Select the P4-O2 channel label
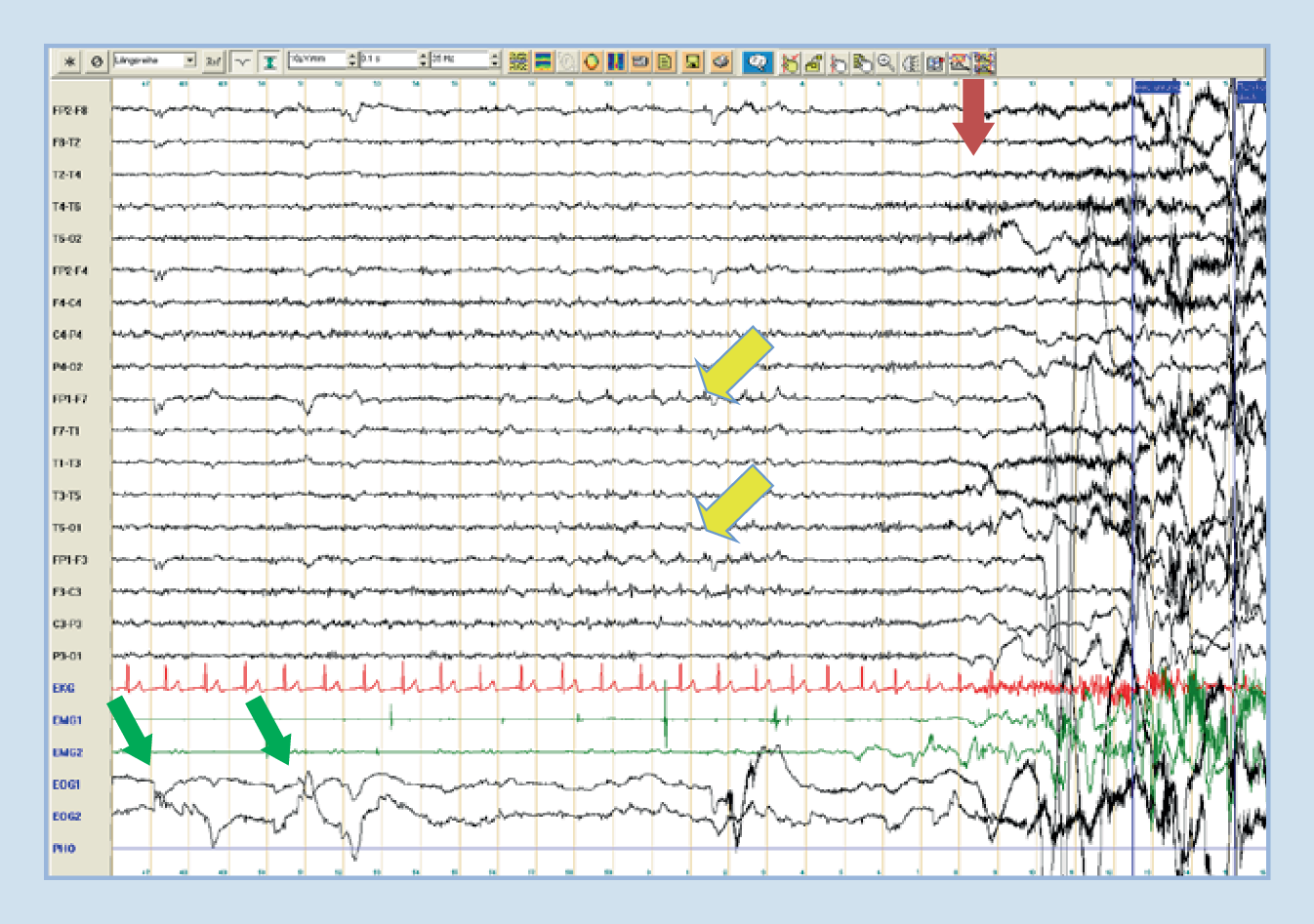The image size is (1314, 924). [66, 368]
